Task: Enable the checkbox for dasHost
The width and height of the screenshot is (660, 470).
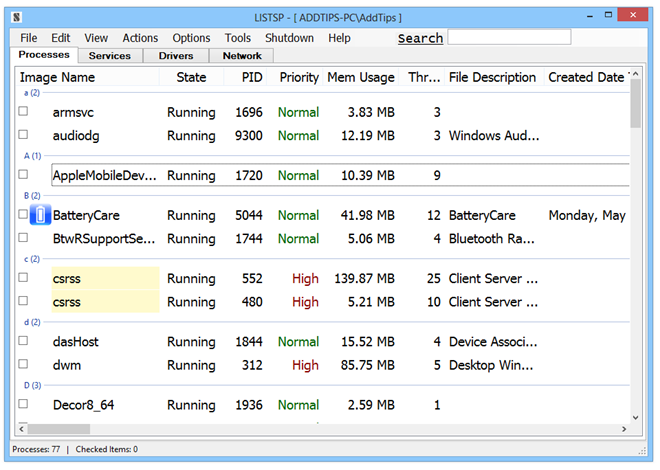Action: pos(23,342)
